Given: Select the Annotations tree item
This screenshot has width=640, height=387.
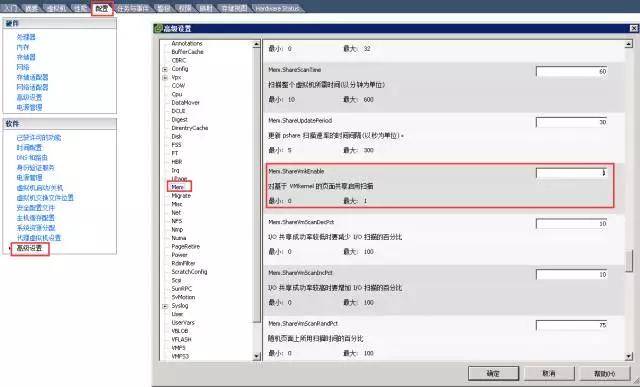Looking at the screenshot, I should pyautogui.click(x=187, y=43).
